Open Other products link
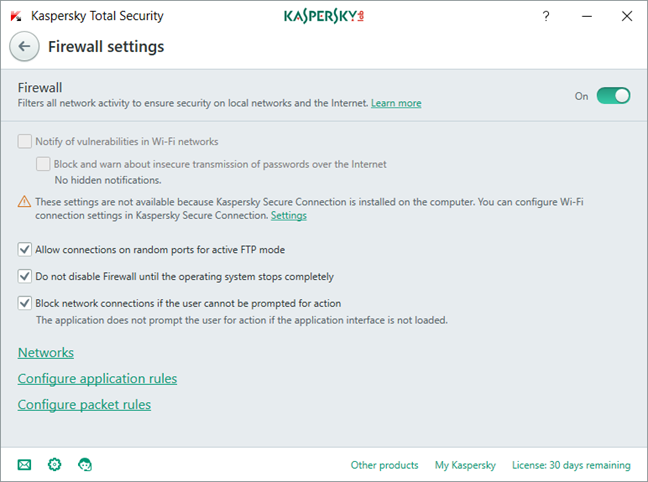 384,465
